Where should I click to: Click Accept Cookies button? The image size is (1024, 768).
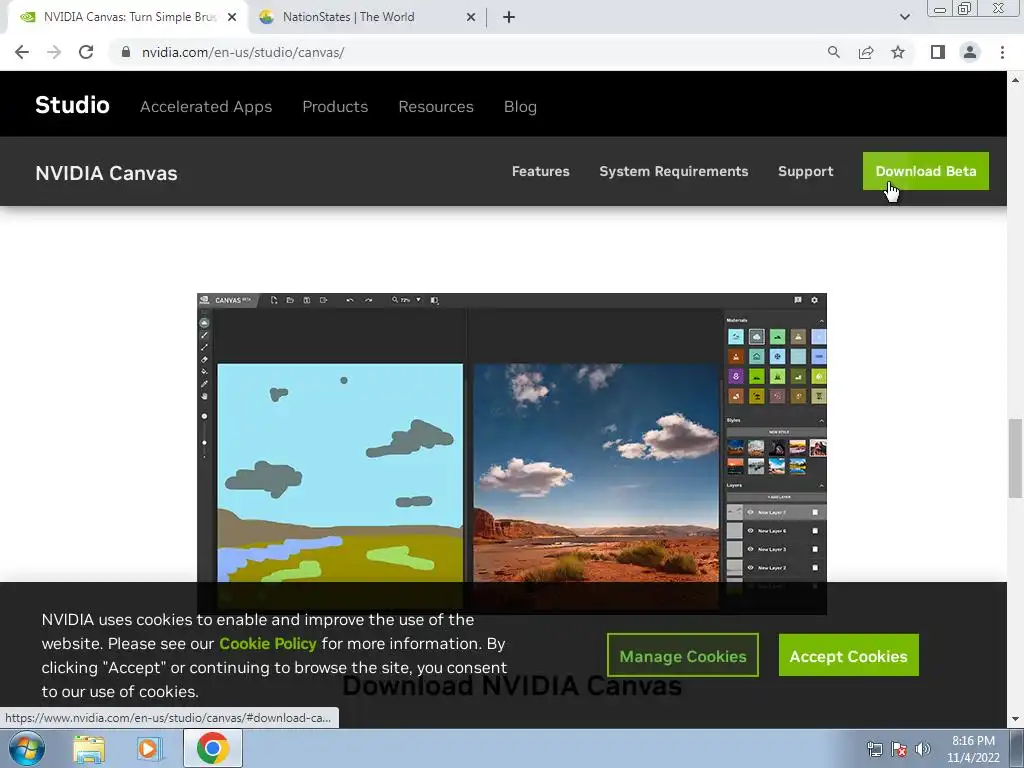point(848,655)
